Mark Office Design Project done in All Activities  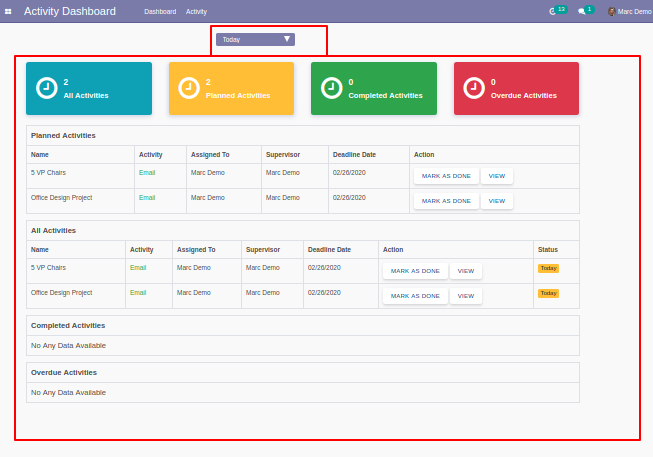point(415,296)
